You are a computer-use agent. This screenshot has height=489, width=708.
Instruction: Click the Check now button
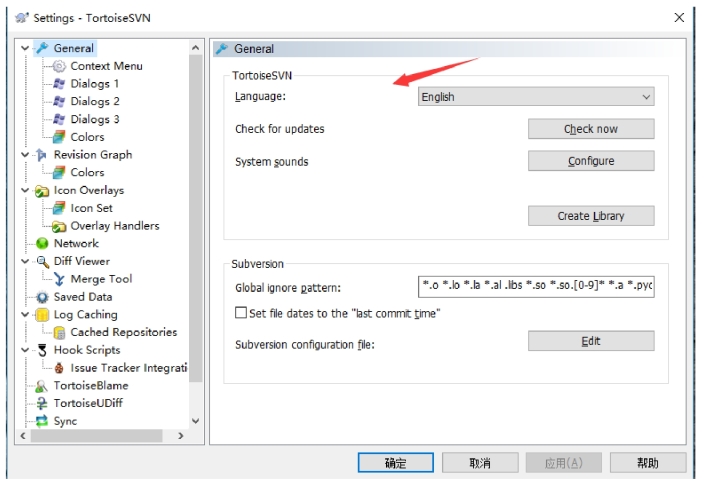pyautogui.click(x=591, y=129)
